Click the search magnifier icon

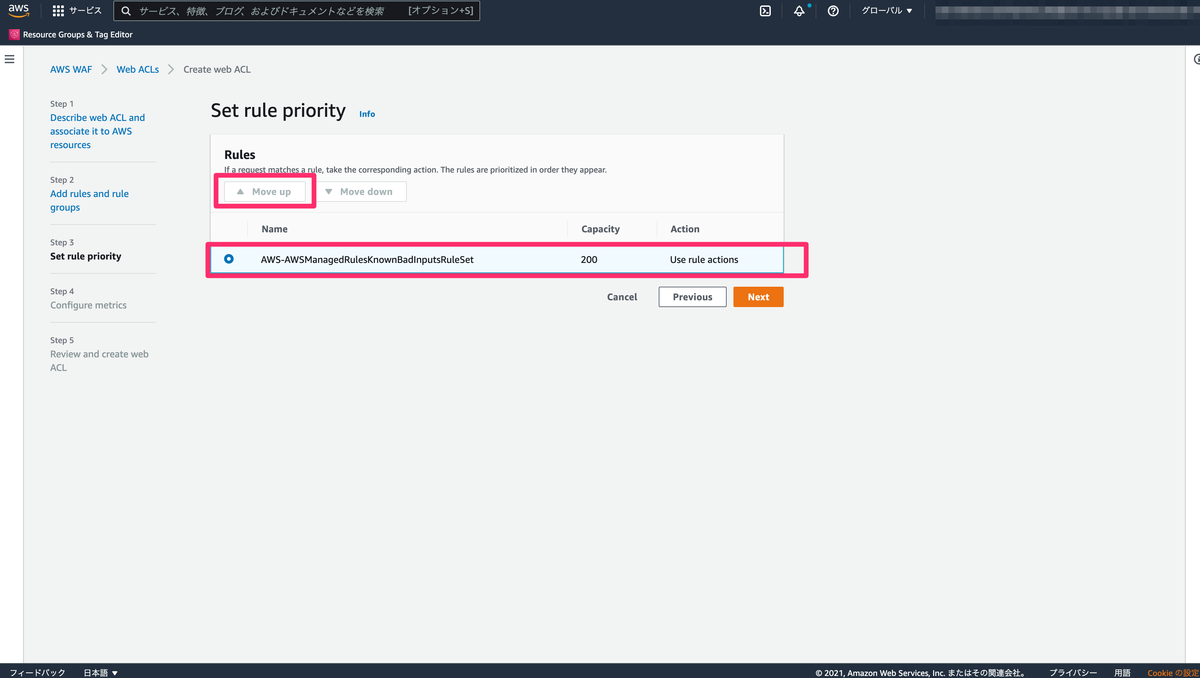tap(124, 11)
